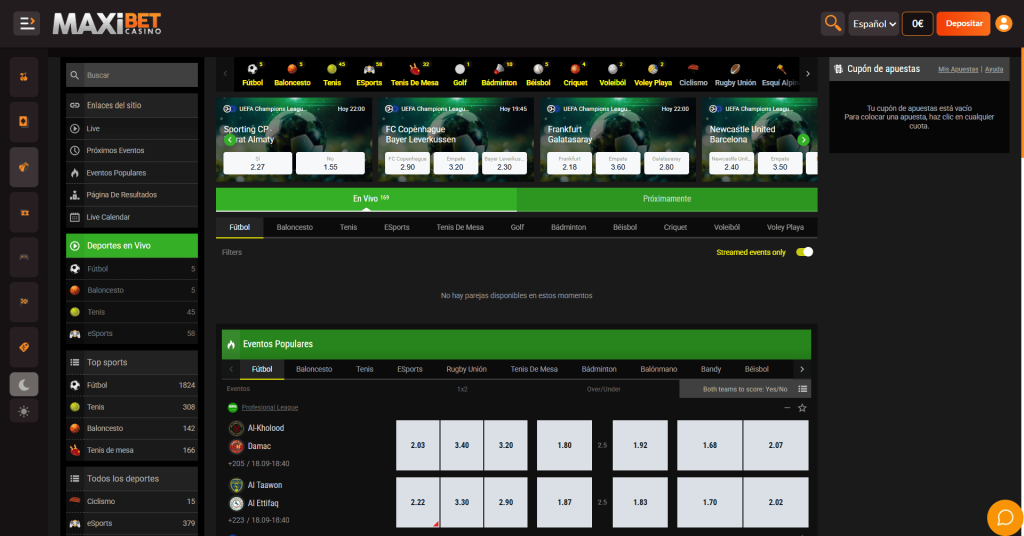Switch to dark mode with the moon icon

(24, 383)
